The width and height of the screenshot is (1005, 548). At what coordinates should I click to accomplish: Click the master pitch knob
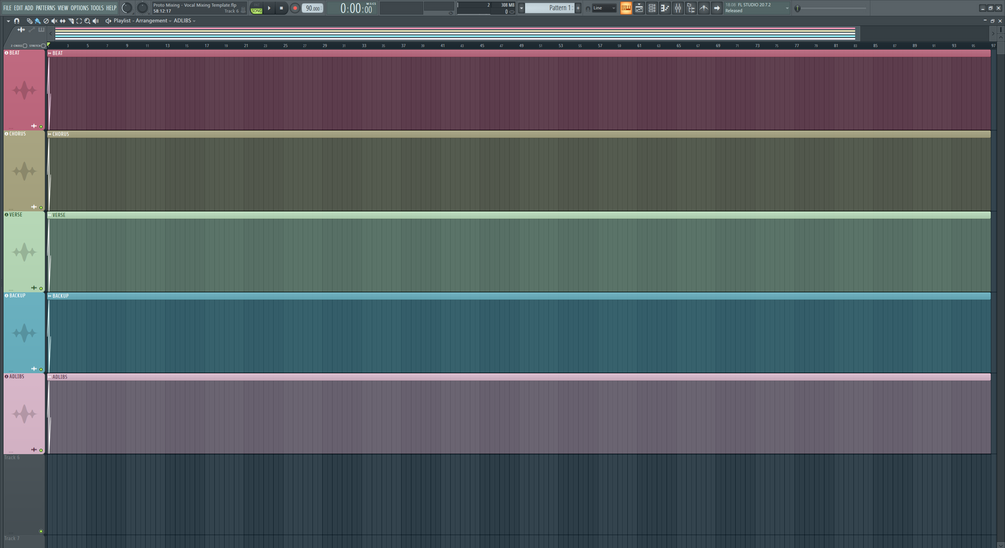coord(142,8)
